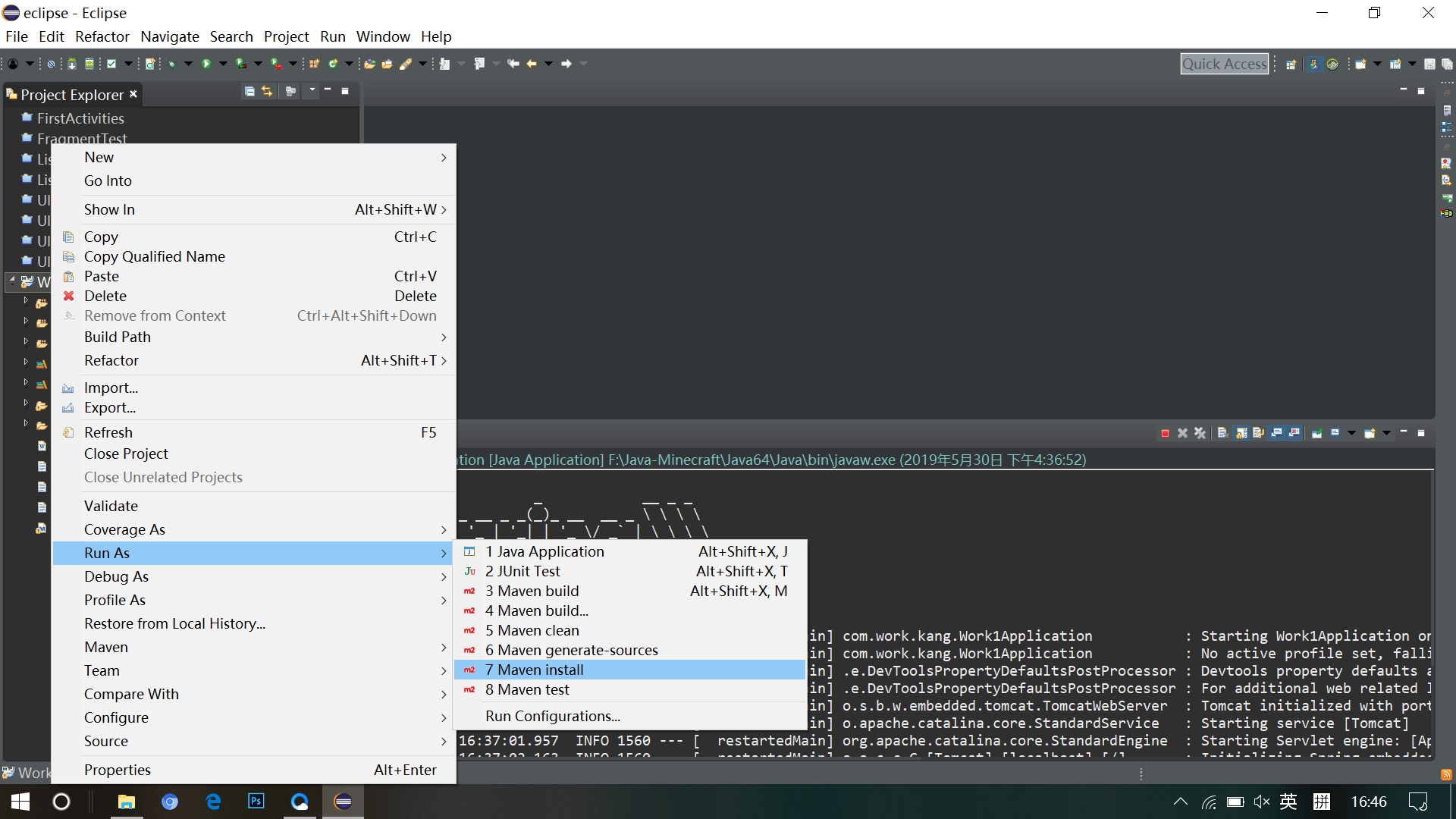Select FirstActivities project in explorer

click(80, 119)
